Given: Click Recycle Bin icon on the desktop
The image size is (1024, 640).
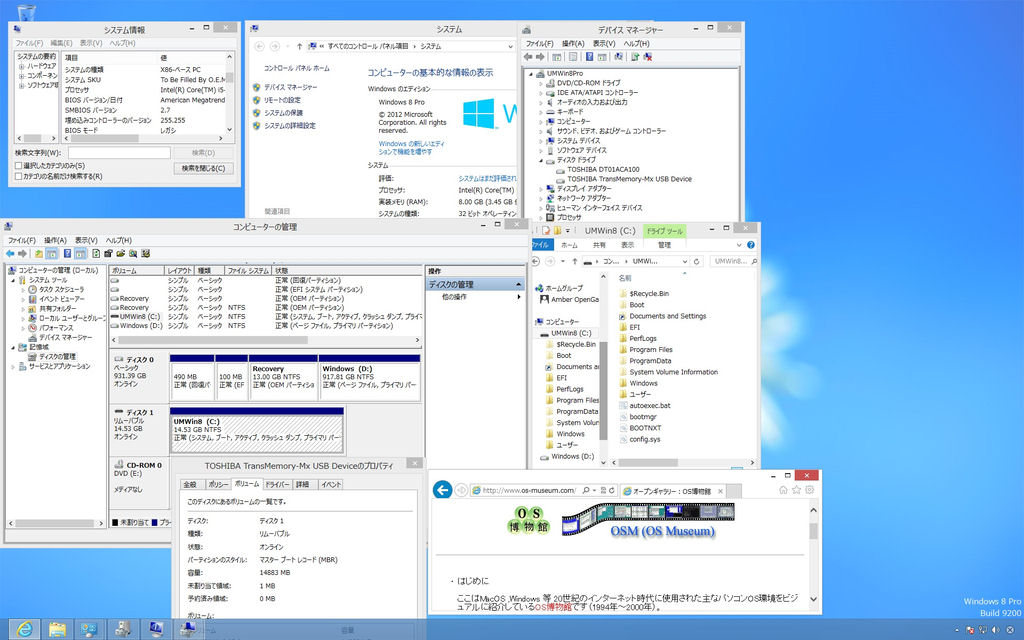Looking at the screenshot, I should [x=26, y=11].
